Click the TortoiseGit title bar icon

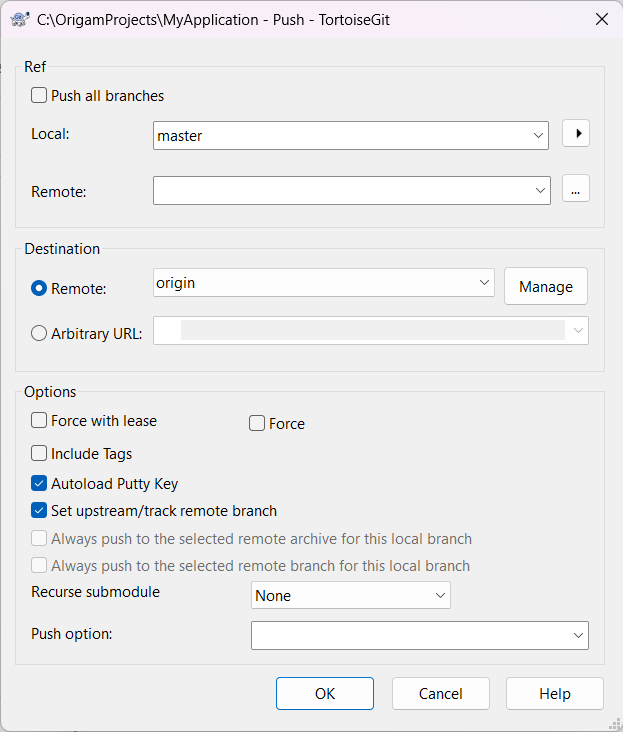point(19,19)
